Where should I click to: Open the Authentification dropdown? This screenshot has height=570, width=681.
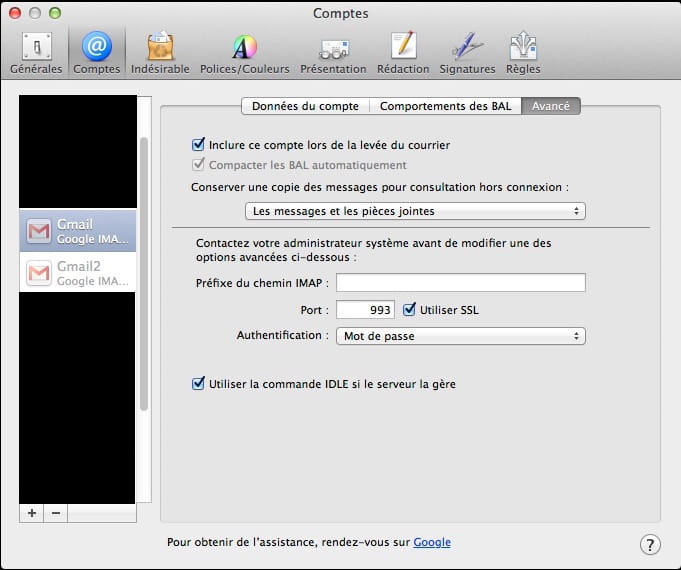click(x=461, y=336)
